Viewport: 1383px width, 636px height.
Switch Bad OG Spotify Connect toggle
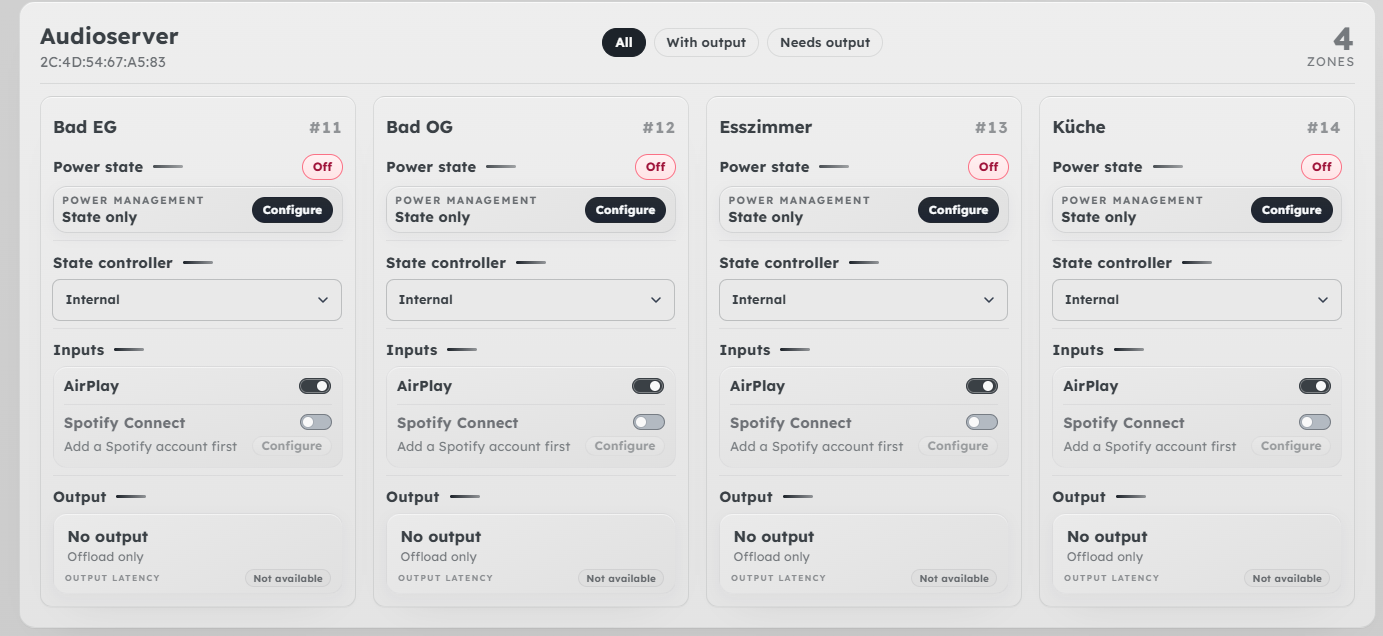[648, 423]
